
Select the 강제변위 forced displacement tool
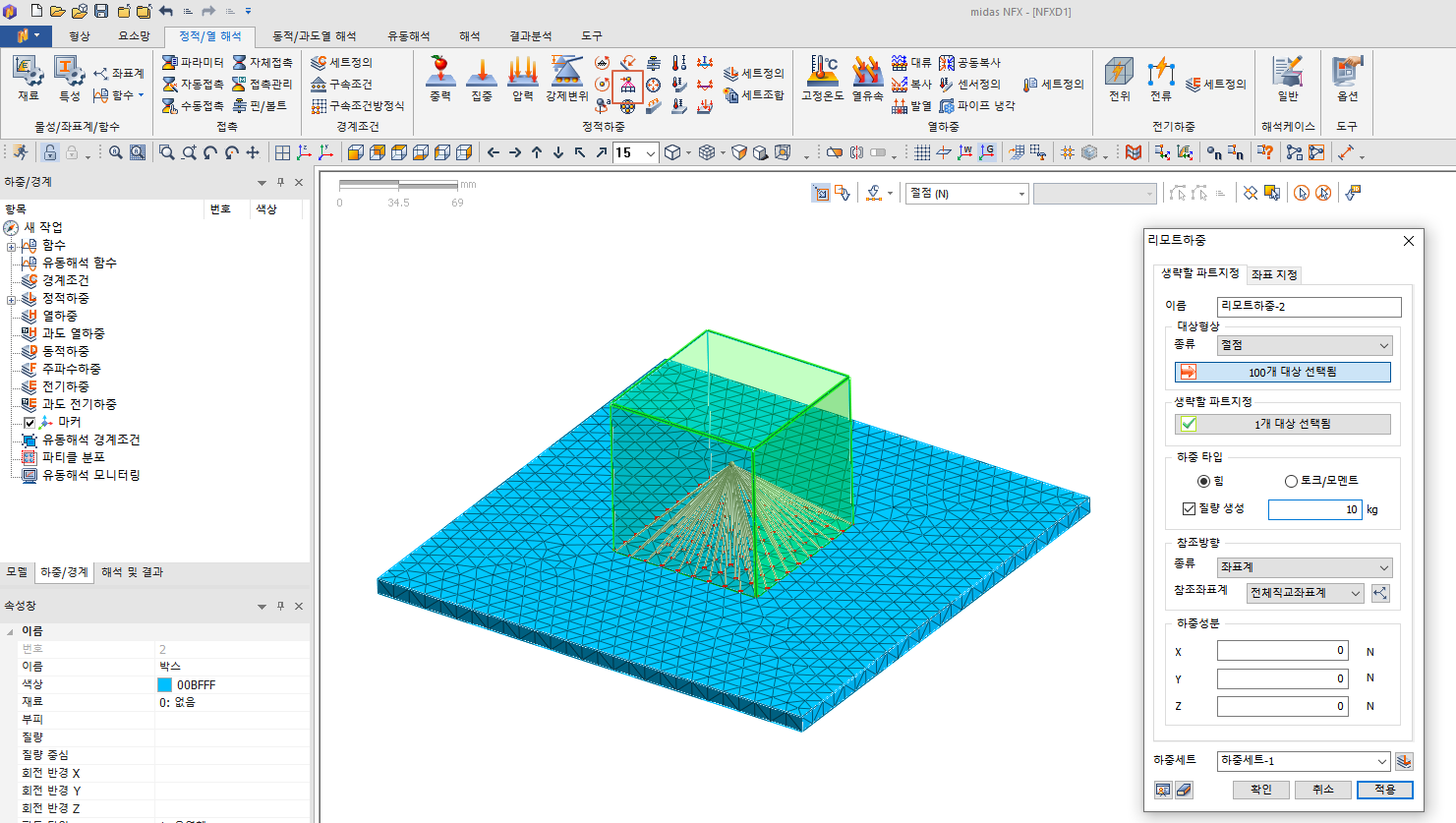click(x=567, y=79)
